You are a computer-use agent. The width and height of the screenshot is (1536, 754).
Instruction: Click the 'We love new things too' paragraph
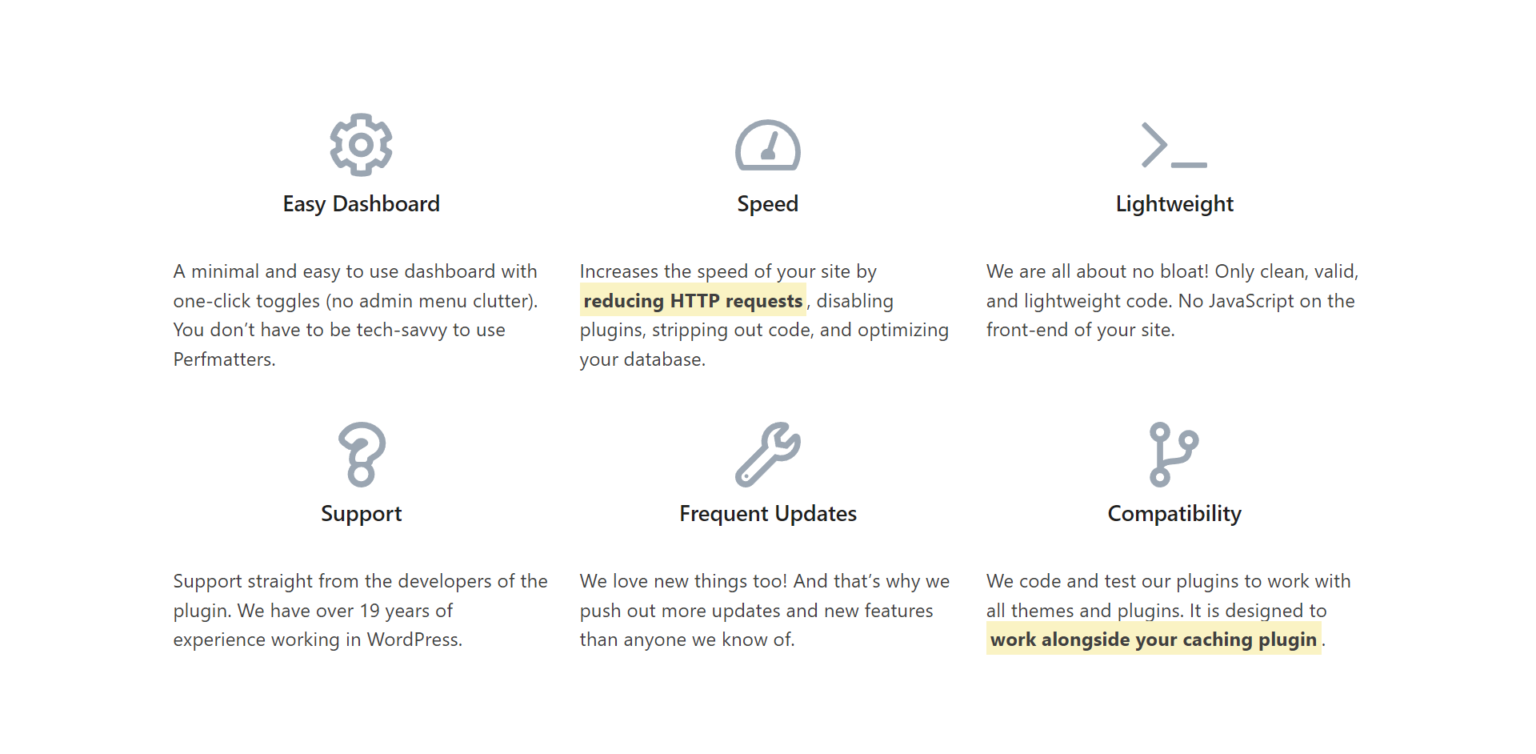point(765,610)
